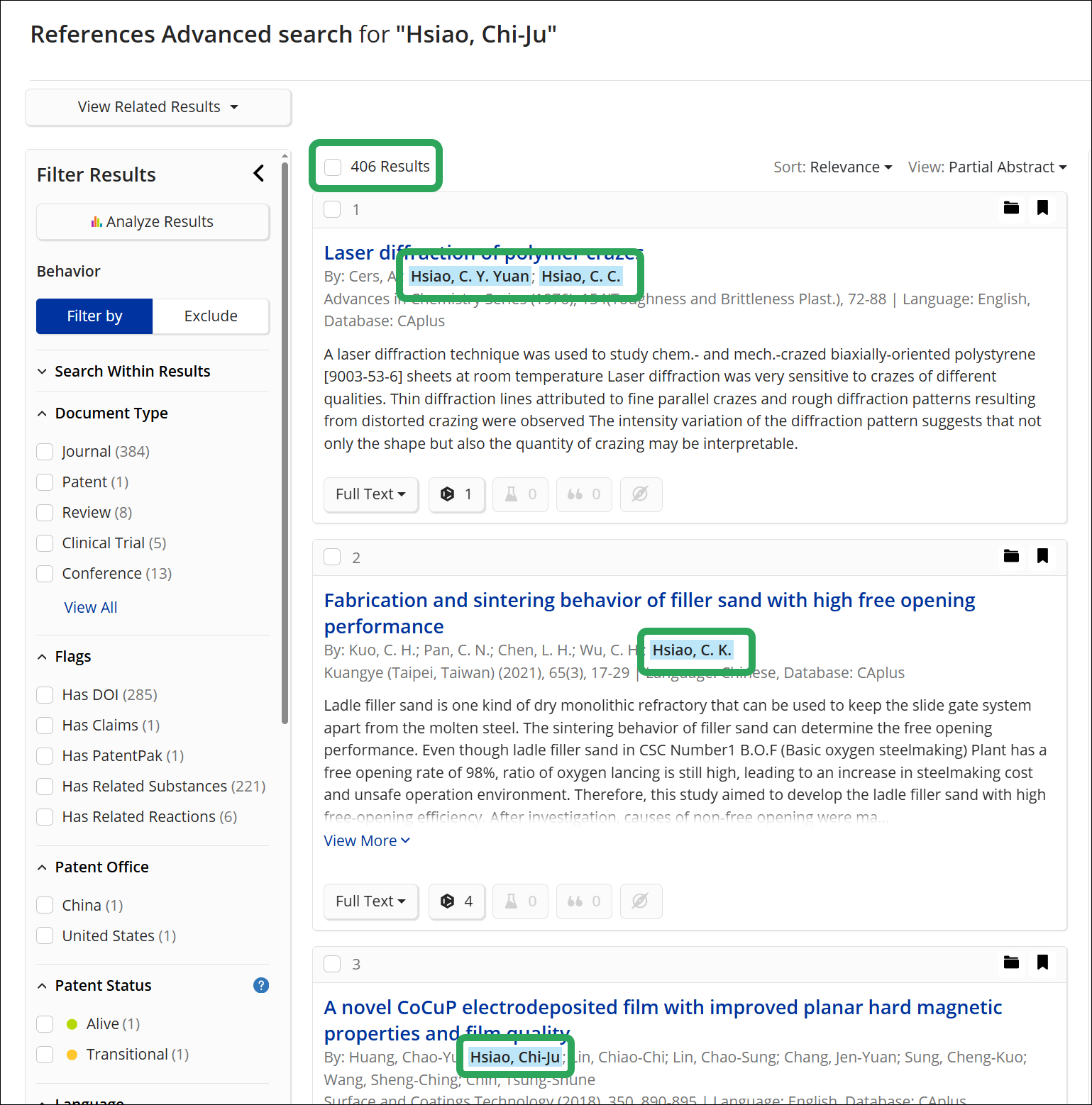Check the United States (1) patent office
The width and height of the screenshot is (1092, 1105).
coord(45,936)
